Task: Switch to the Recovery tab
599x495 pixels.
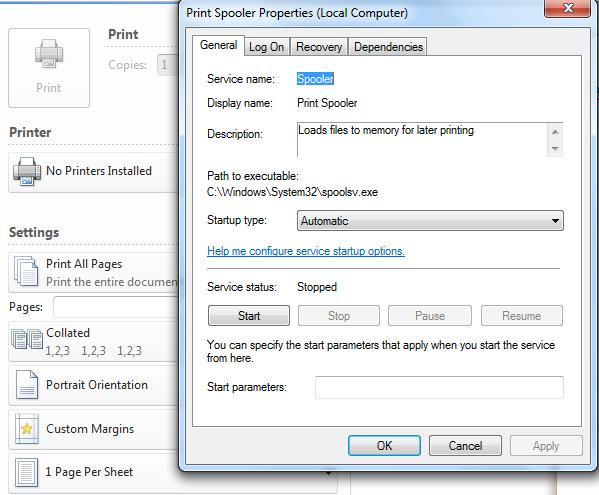Action: pos(319,47)
